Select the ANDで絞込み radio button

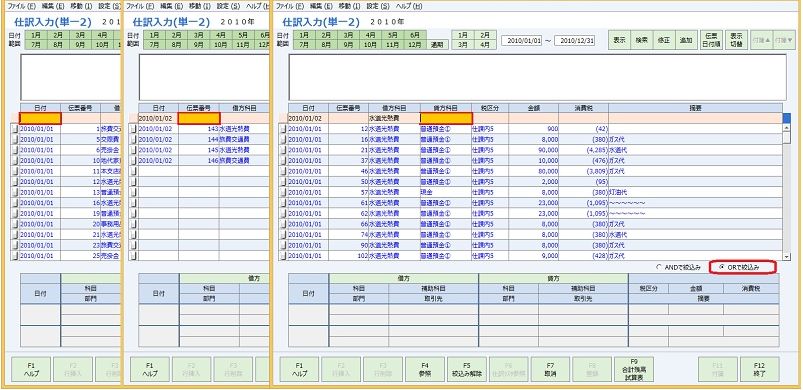click(x=660, y=267)
